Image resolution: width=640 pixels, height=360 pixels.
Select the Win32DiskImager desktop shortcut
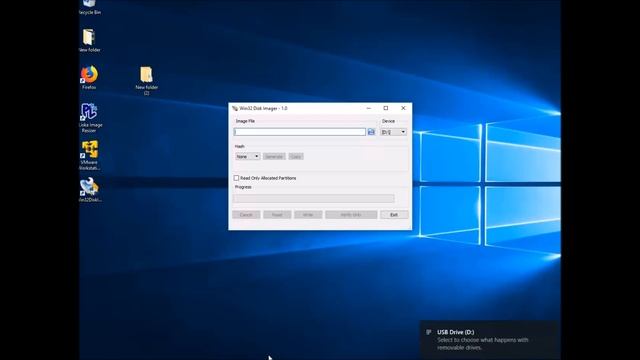coord(89,190)
